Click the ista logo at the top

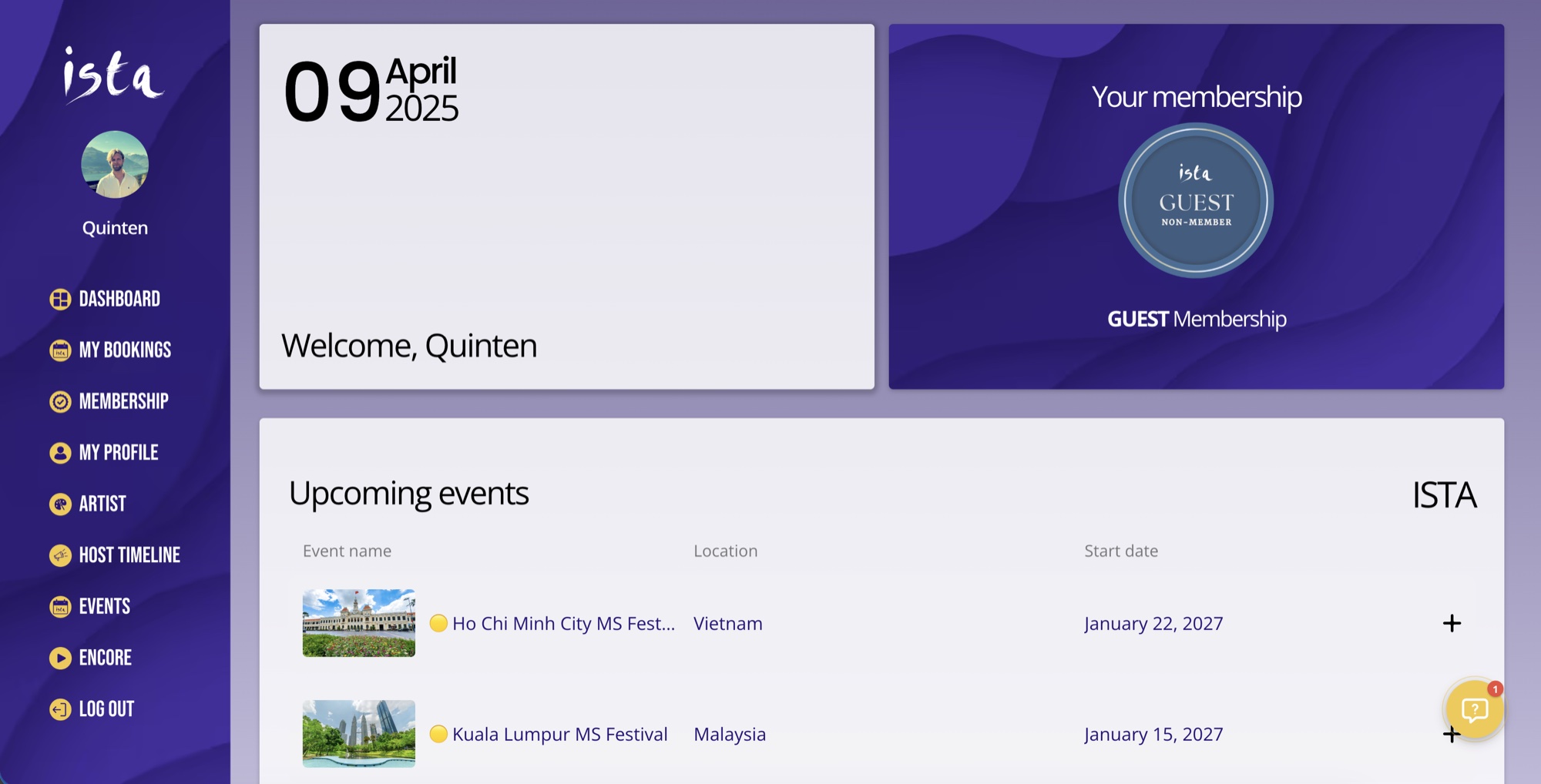115,75
